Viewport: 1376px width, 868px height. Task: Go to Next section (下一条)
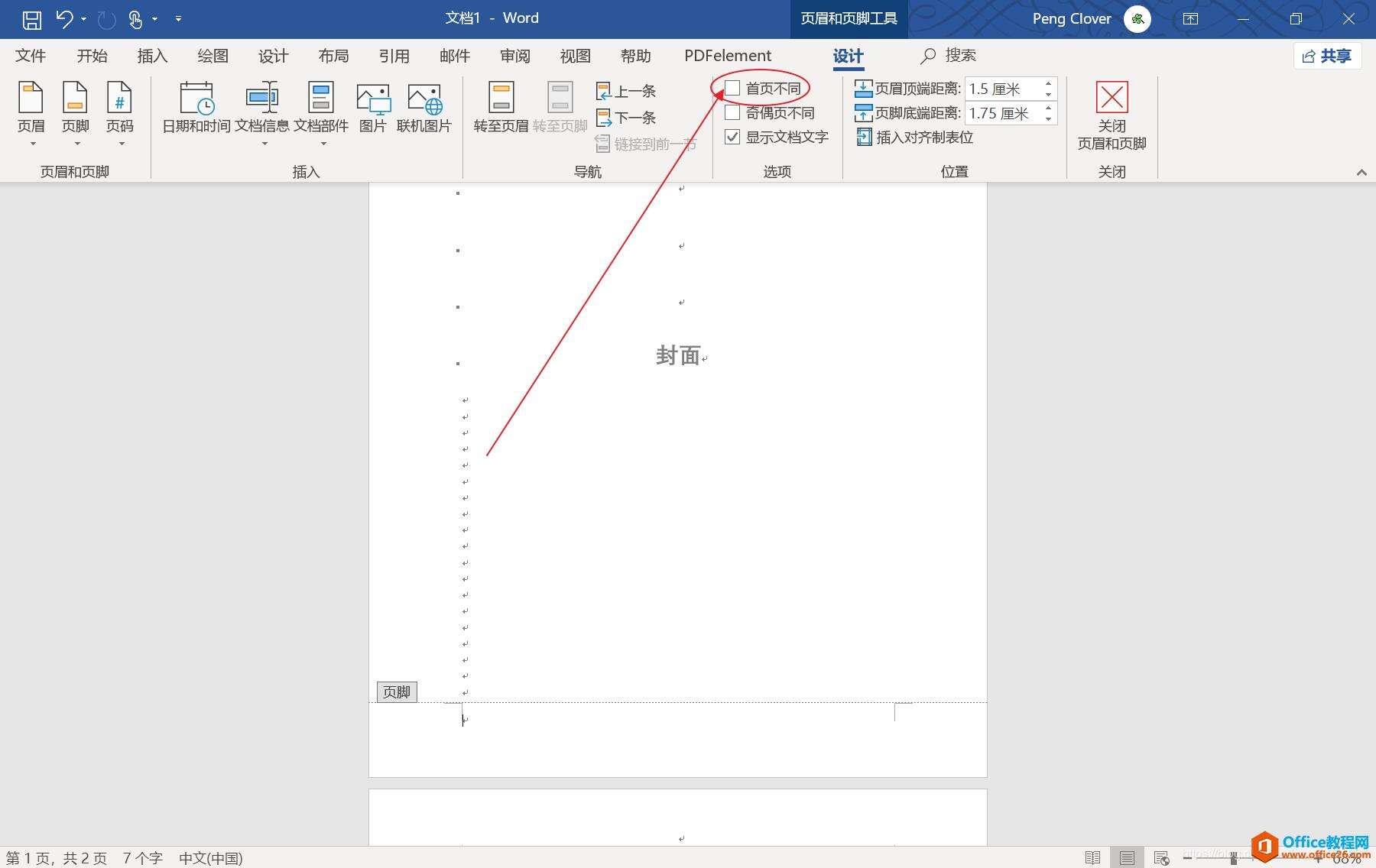tap(626, 118)
